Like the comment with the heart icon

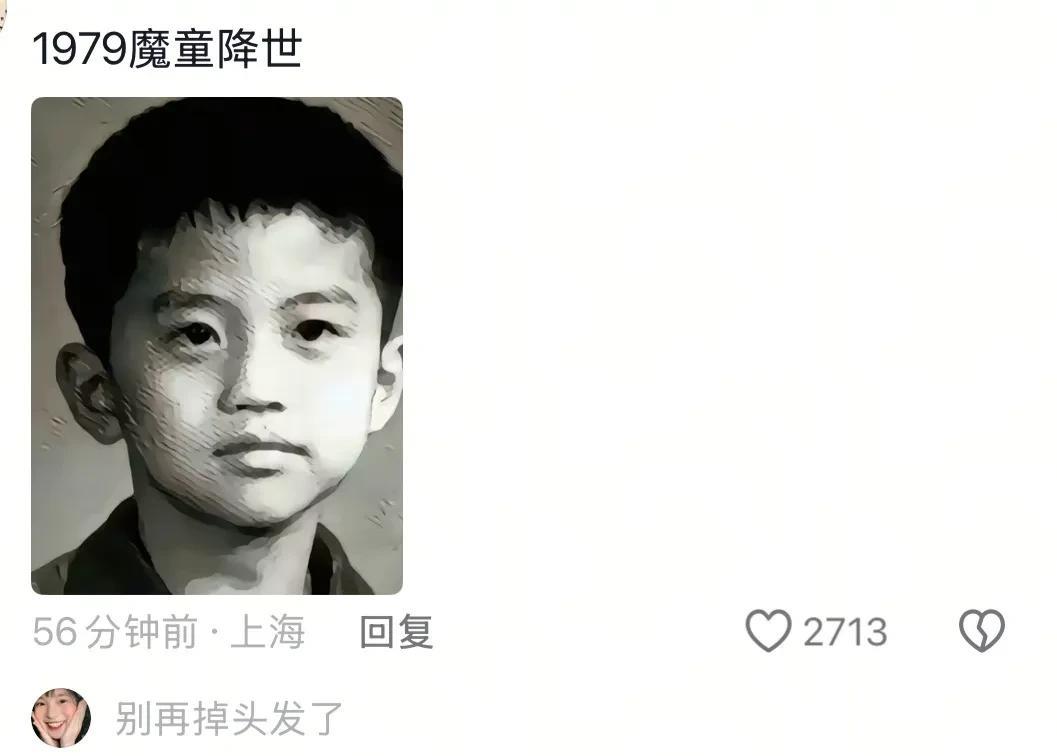(768, 631)
